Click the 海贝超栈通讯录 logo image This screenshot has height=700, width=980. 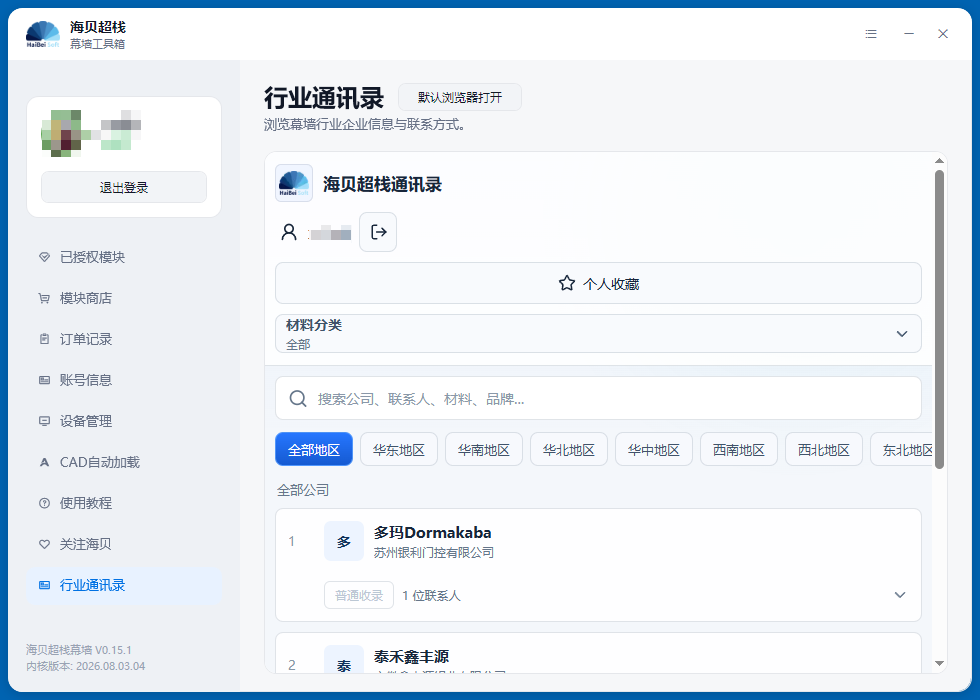[x=294, y=183]
